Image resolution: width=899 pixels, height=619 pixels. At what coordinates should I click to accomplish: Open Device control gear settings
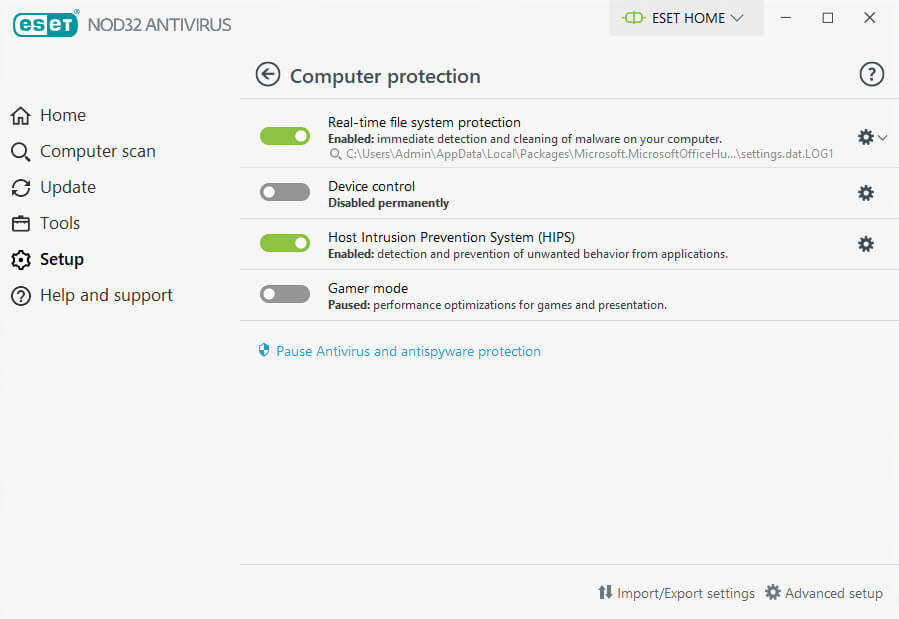point(866,193)
